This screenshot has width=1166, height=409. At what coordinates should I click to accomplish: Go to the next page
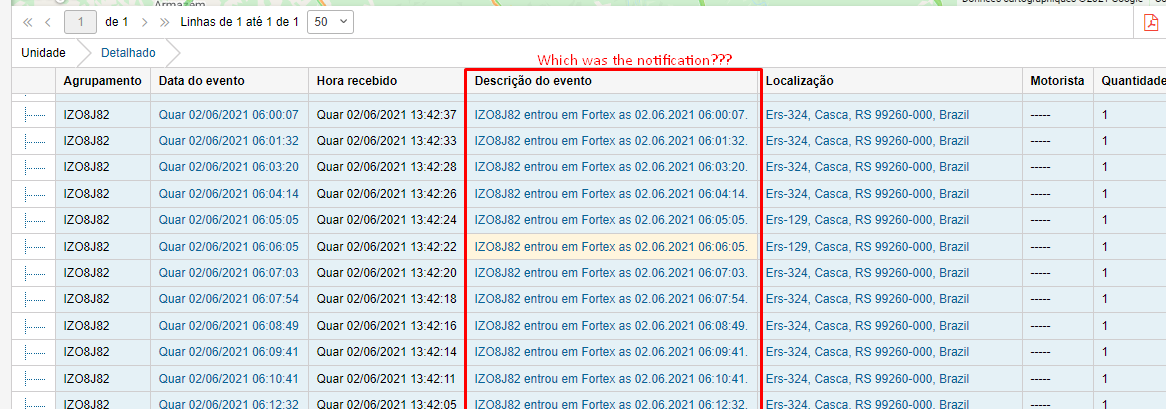(145, 21)
